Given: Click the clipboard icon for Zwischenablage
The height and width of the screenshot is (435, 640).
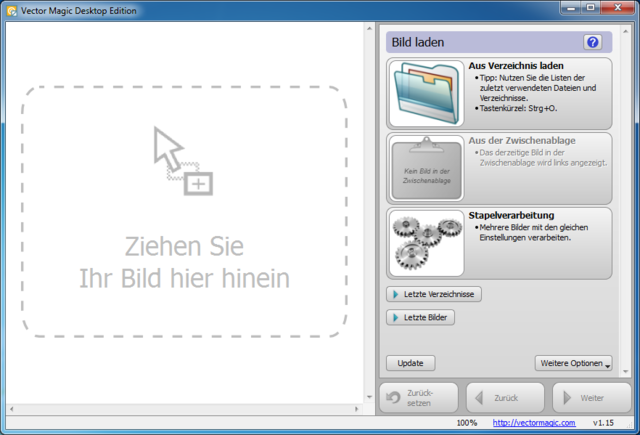Looking at the screenshot, I should coord(427,168).
